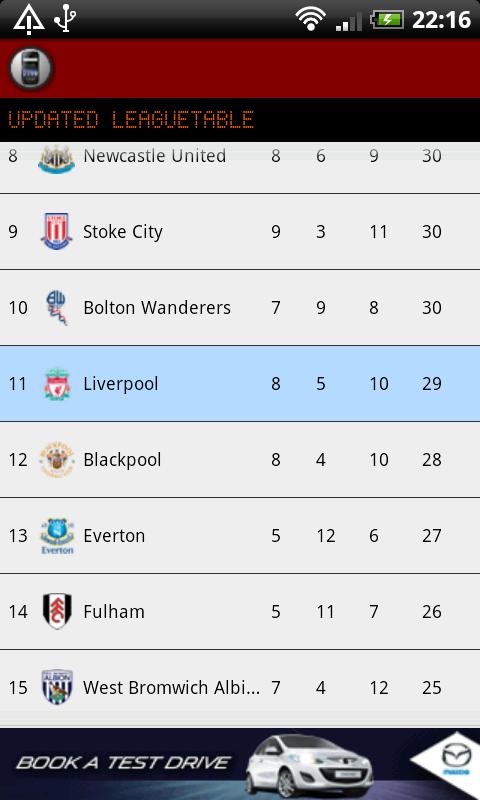Tap the Everton club crest
Screen dimensions: 480x800
[x=57, y=536]
